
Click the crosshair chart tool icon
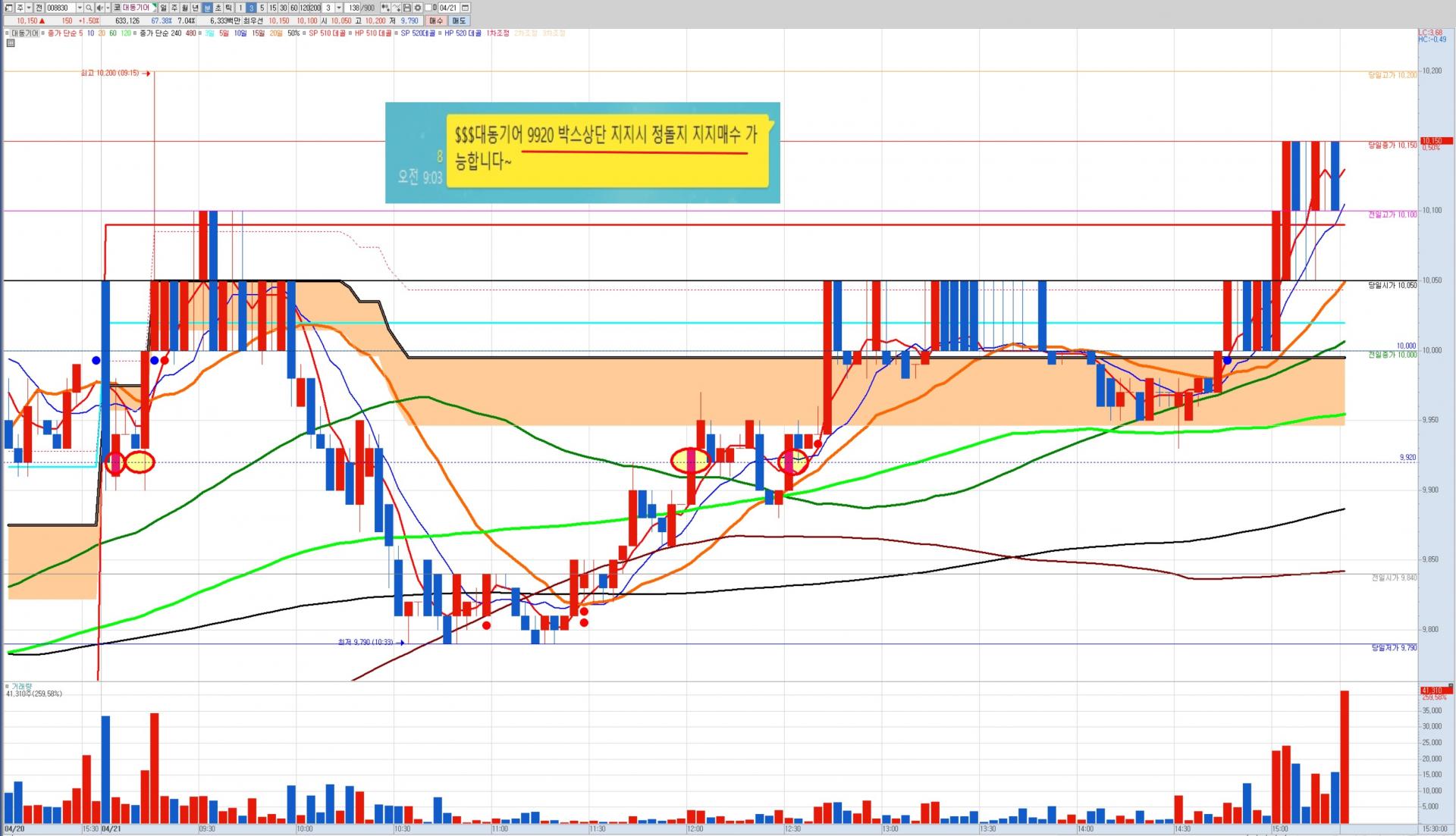coord(396,8)
